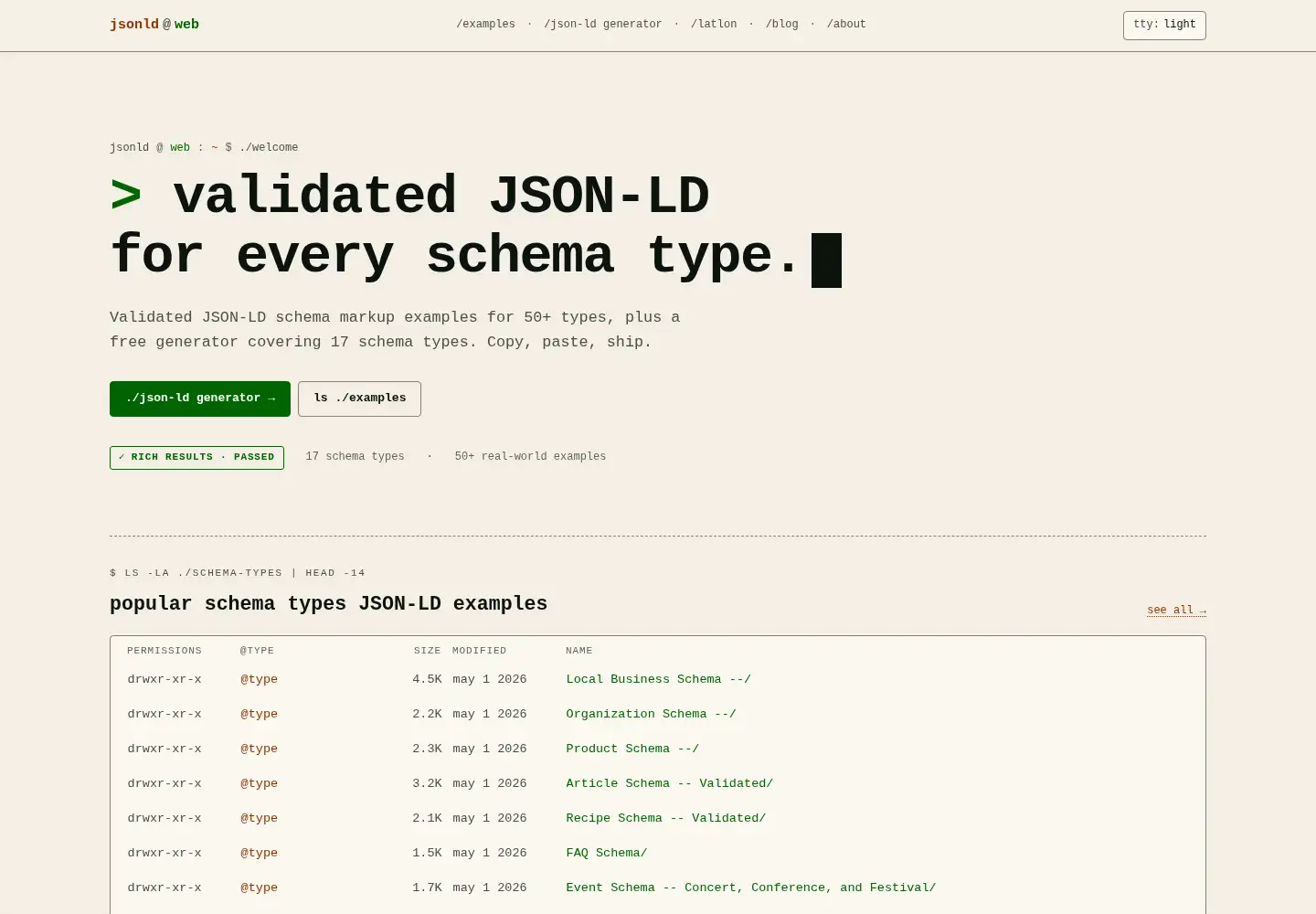Open Event Schema concert and festival entry
This screenshot has height=914, width=1316.
click(x=750, y=887)
